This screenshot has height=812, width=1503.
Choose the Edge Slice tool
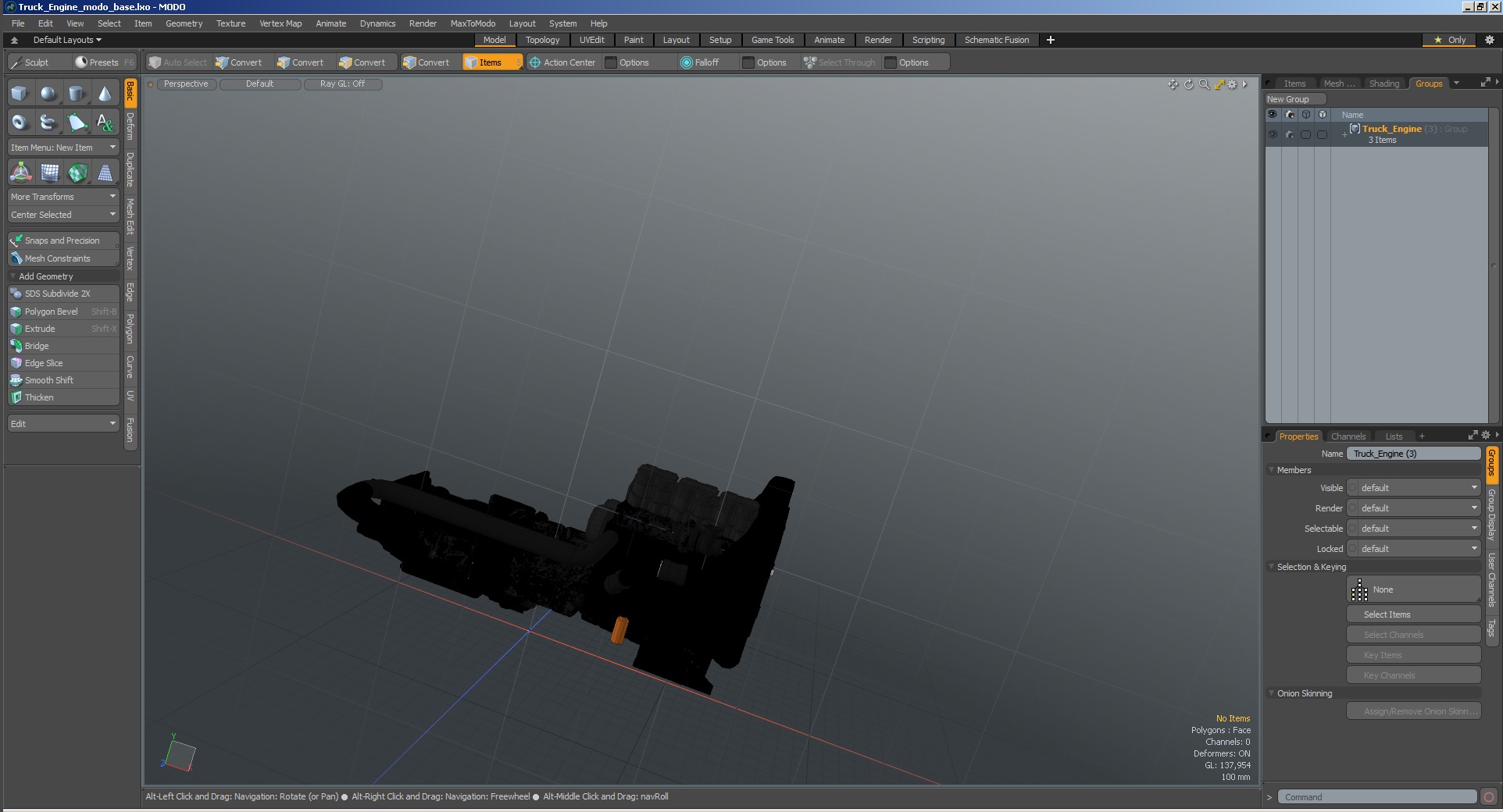pos(63,363)
